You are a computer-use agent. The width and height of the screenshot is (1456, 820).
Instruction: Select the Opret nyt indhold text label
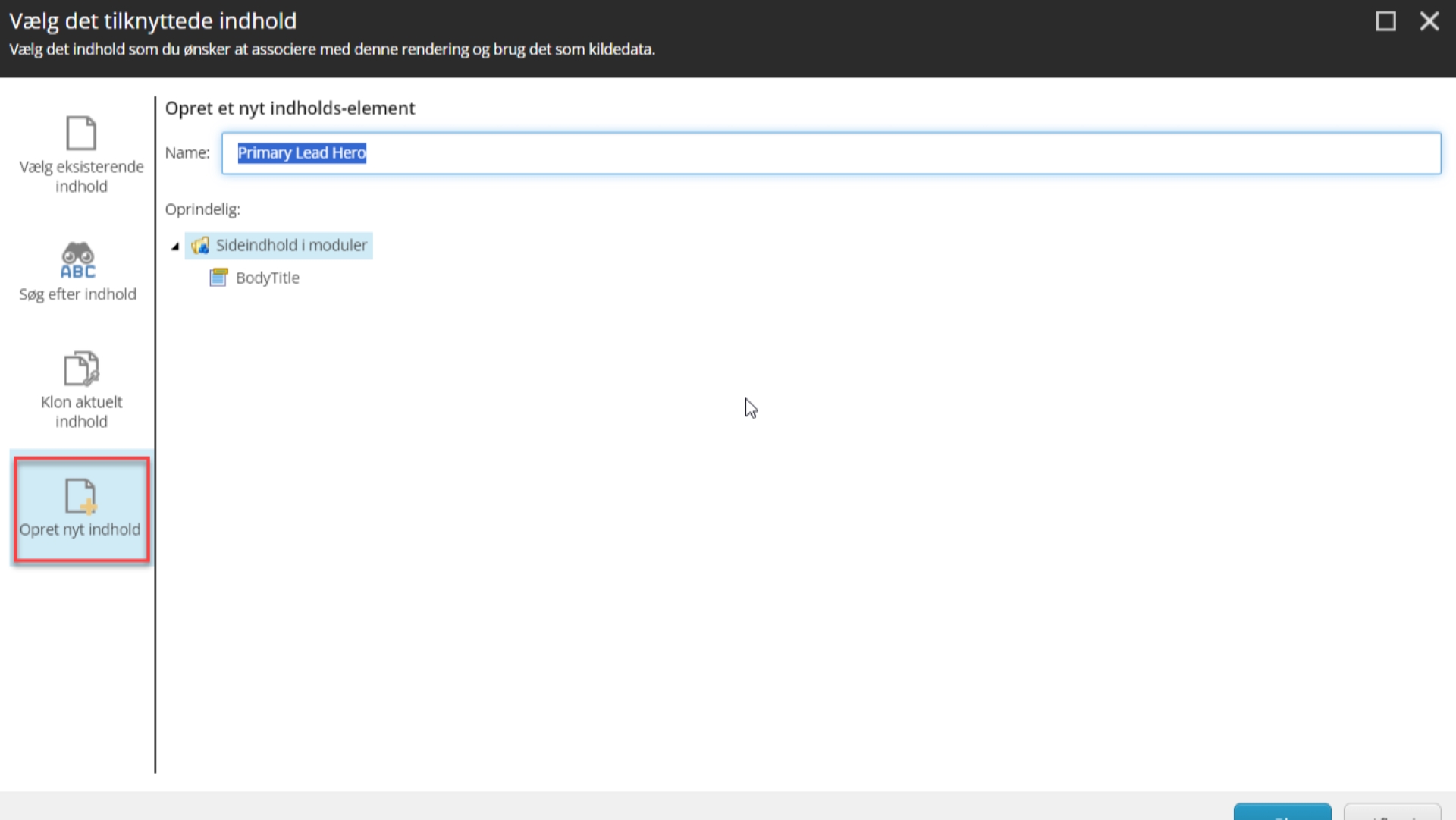tap(80, 529)
